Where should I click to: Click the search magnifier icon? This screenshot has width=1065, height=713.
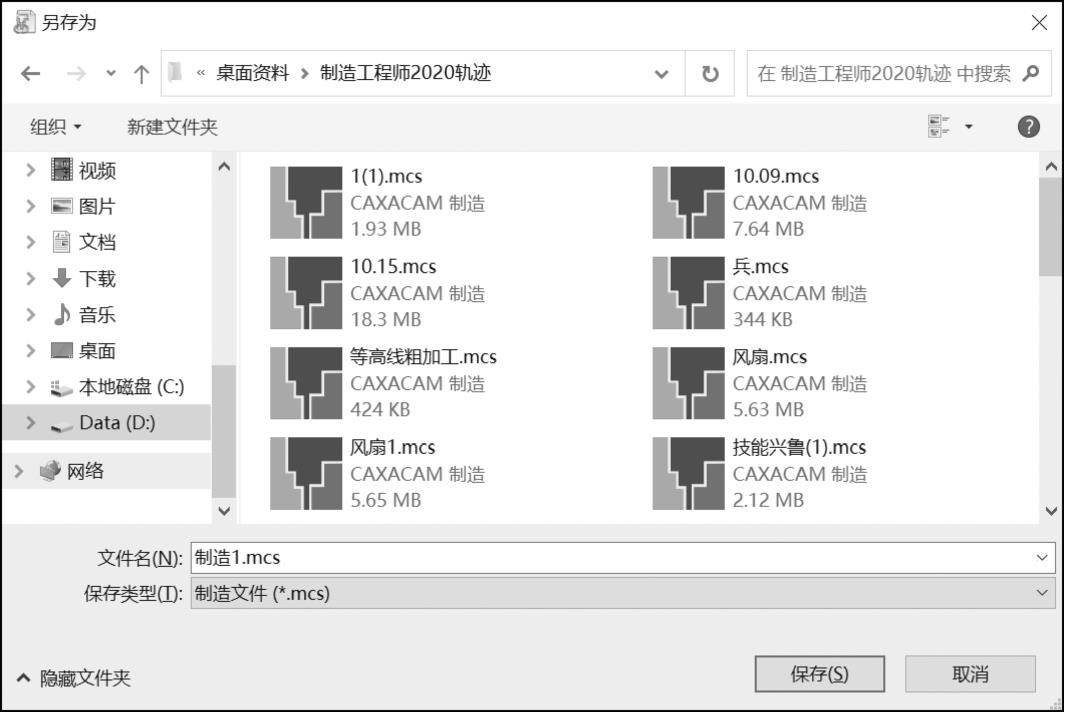(1031, 73)
